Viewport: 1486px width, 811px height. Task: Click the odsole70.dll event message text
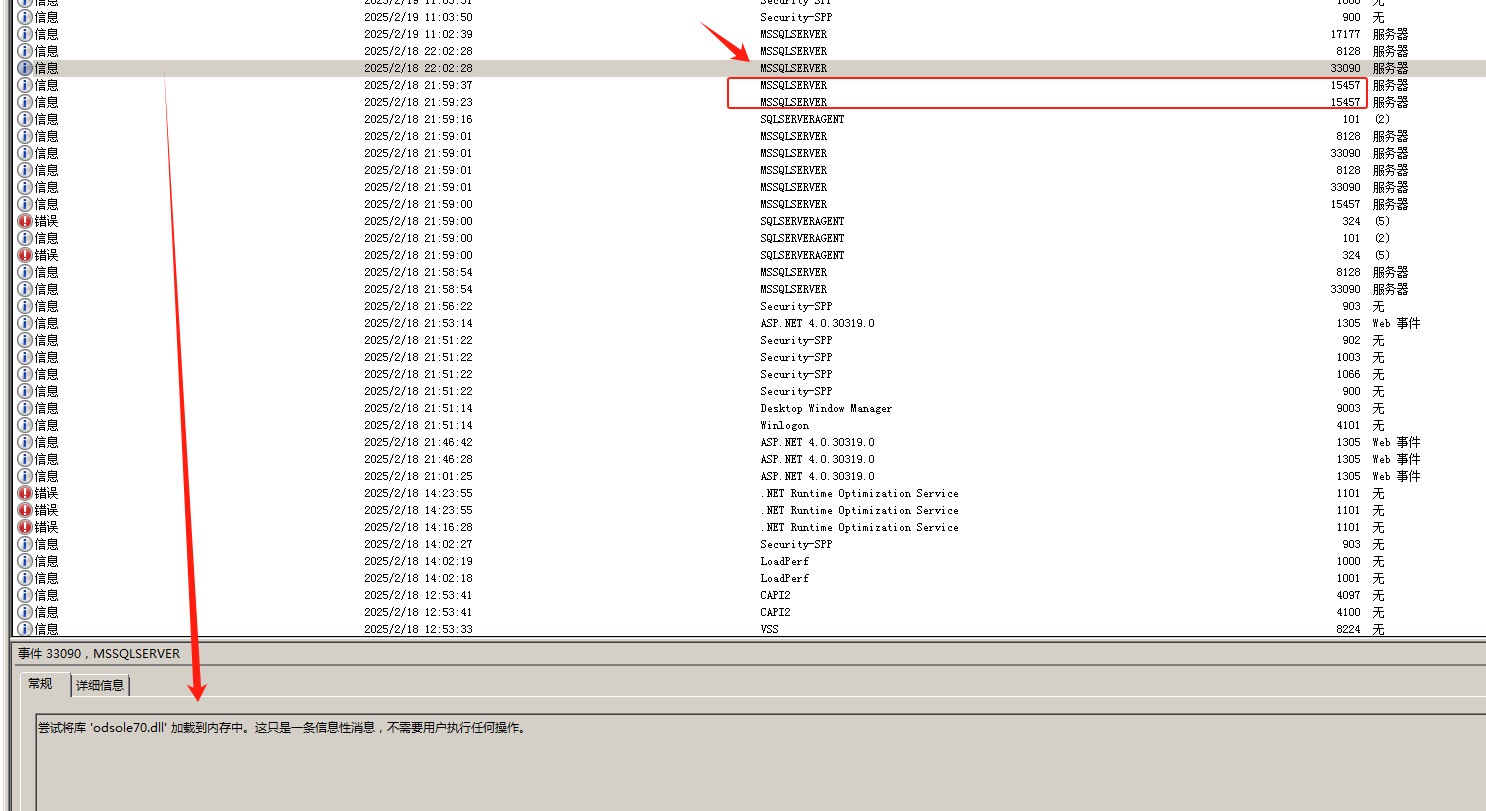coord(281,728)
